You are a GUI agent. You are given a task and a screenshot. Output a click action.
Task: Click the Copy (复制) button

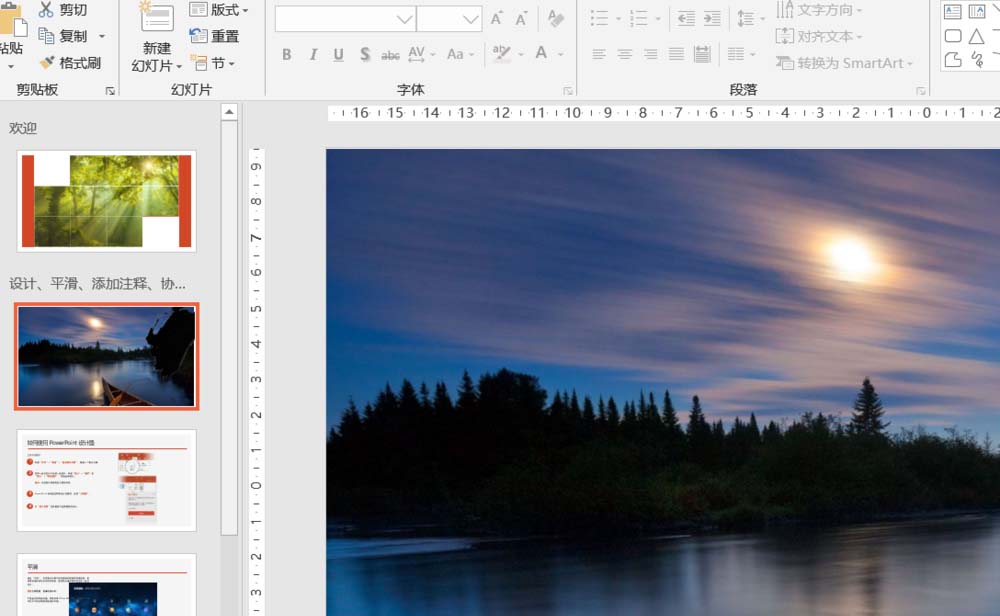point(62,36)
